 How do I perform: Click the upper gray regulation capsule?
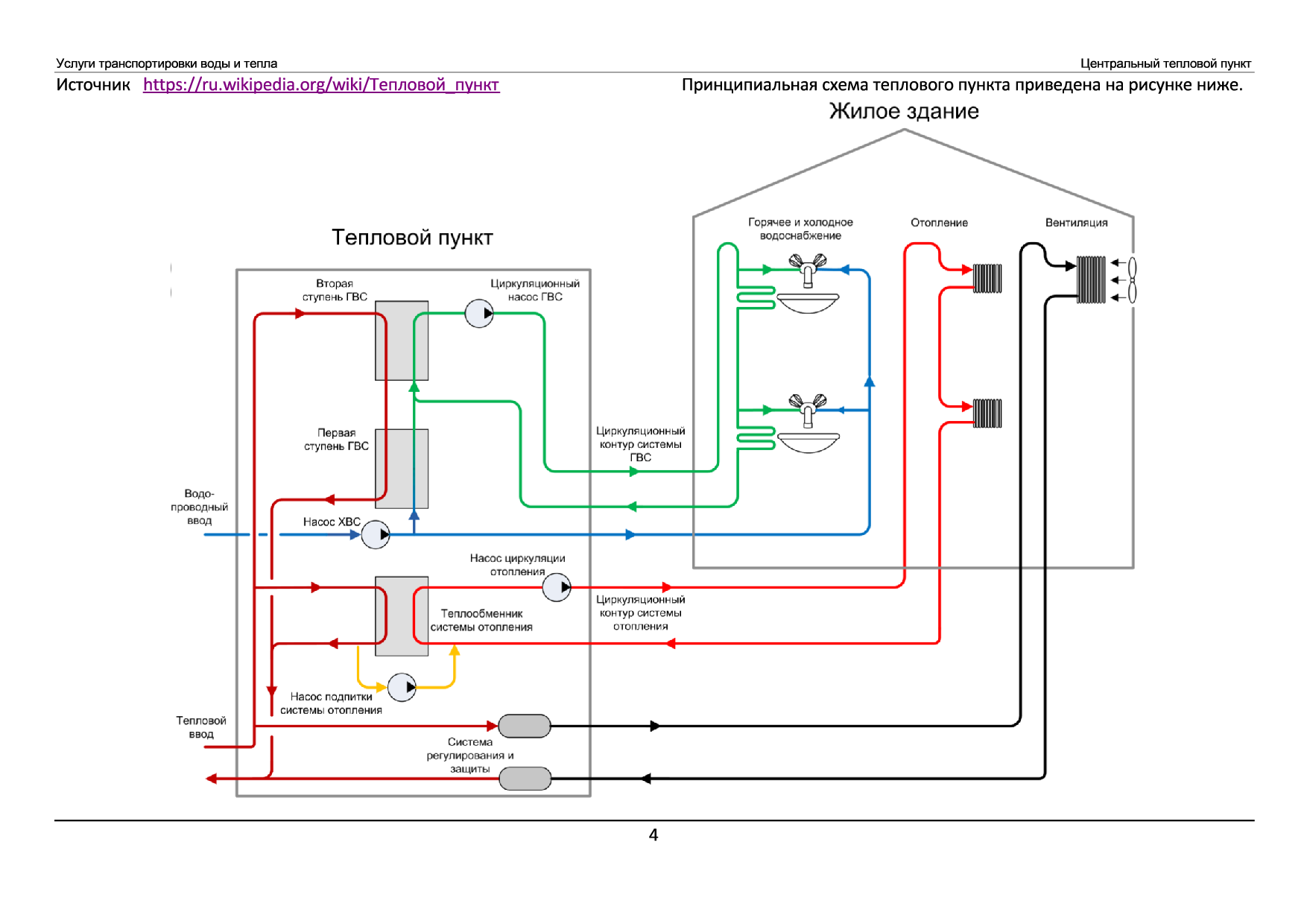tap(525, 726)
